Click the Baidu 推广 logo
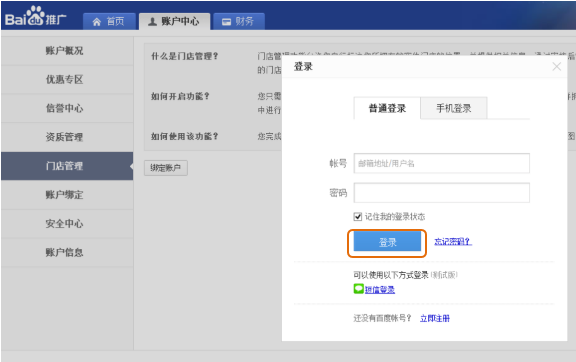Viewport: 576px width, 362px height. [36, 17]
